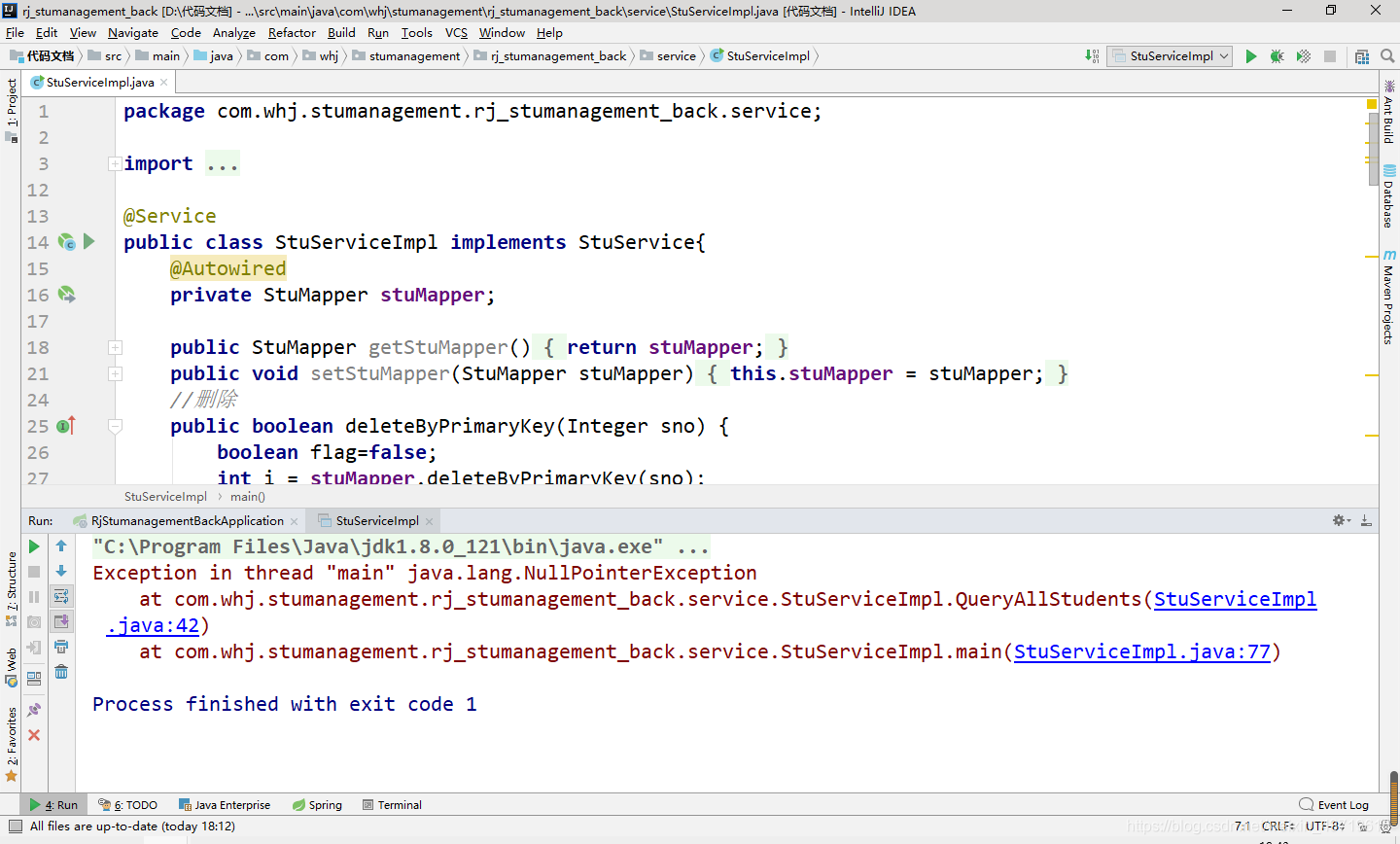
Task: Open the Java Enterprise tool window
Action: (x=225, y=805)
